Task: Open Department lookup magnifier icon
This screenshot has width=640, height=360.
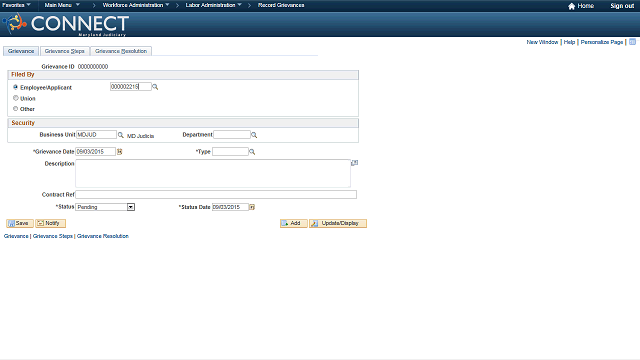Action: coord(254,135)
